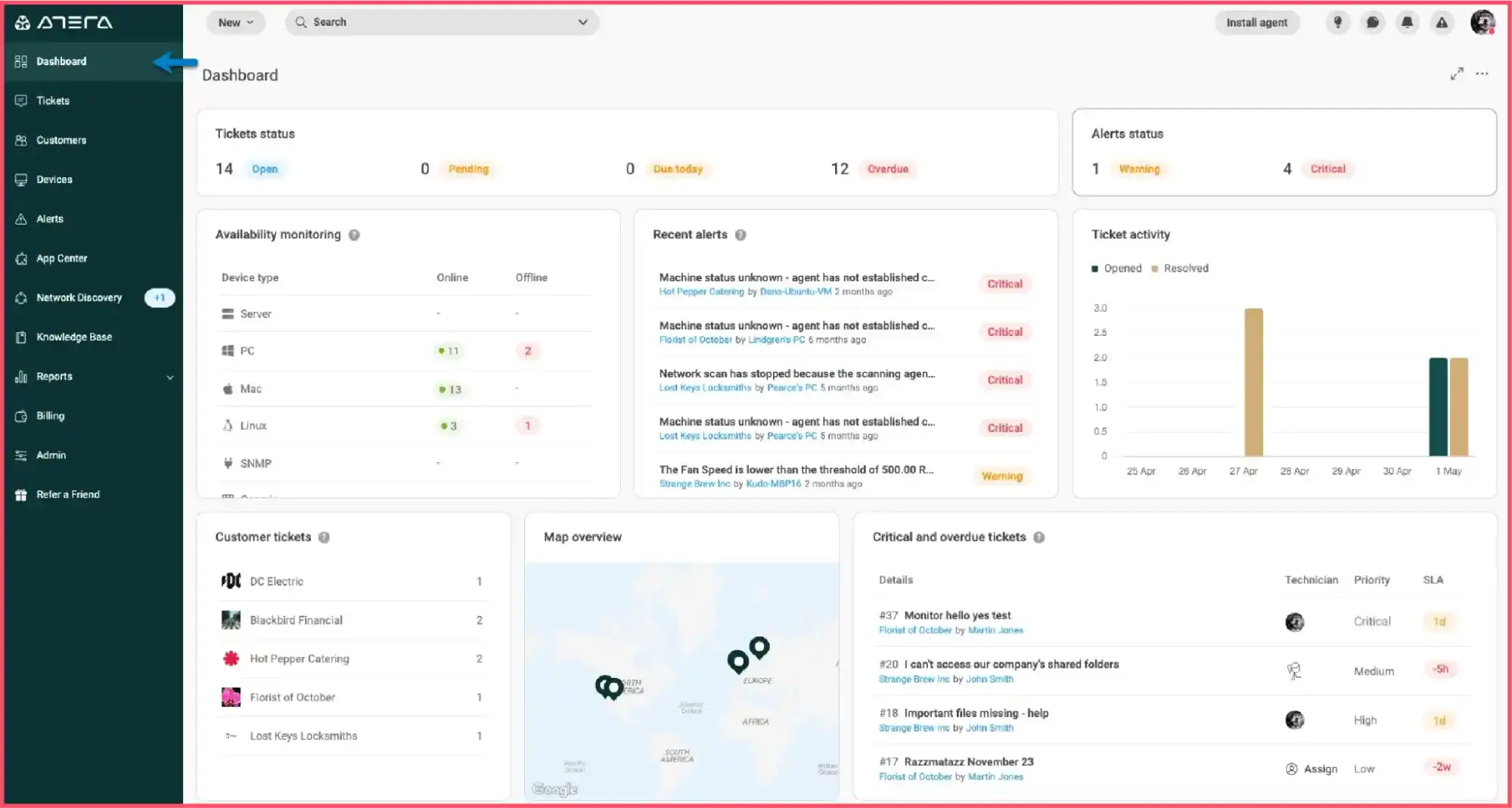
Task: Open the Tickets sidebar icon
Action: pyautogui.click(x=20, y=100)
